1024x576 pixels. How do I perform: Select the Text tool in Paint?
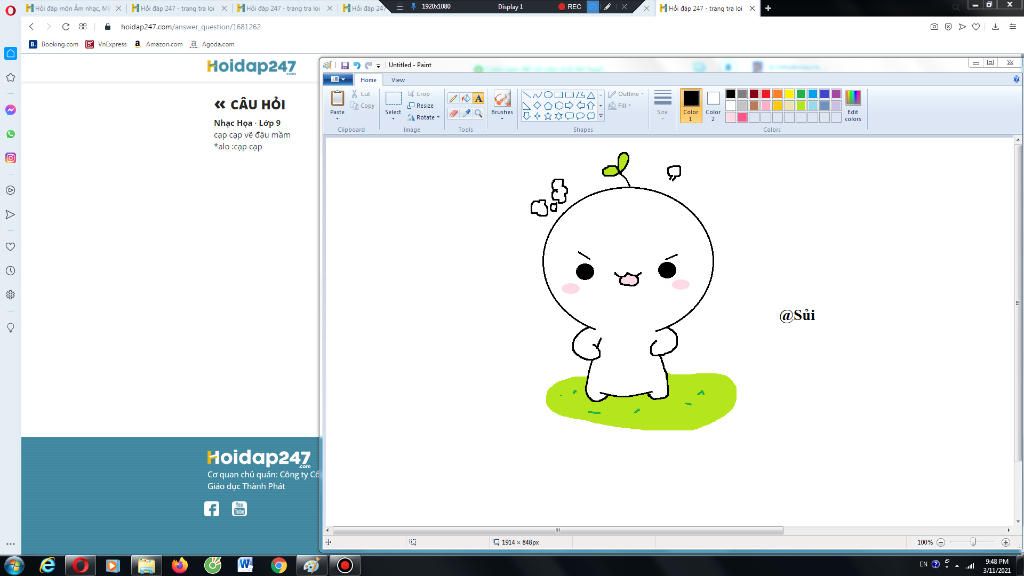pos(479,99)
